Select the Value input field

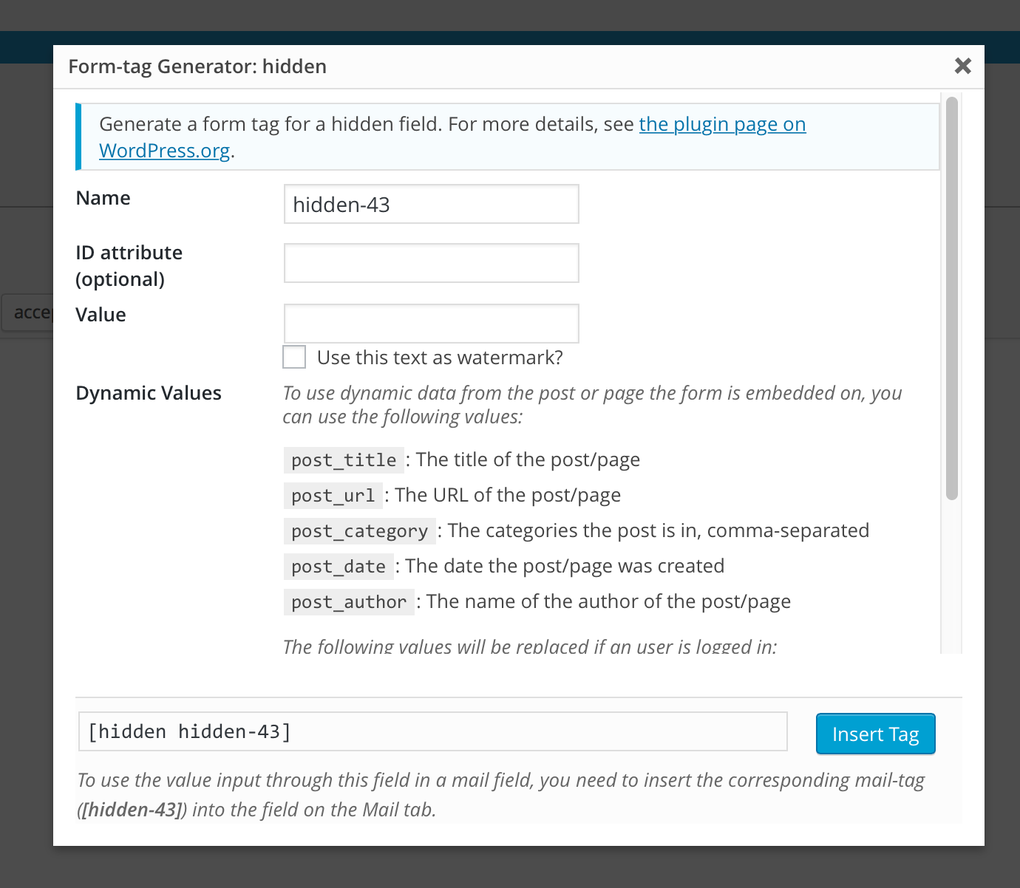click(x=431, y=323)
